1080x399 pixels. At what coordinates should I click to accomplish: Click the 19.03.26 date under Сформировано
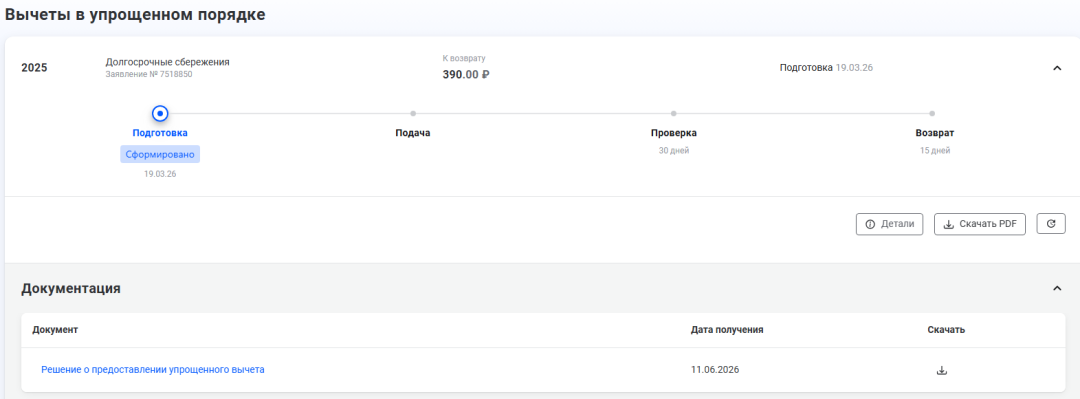pos(160,174)
